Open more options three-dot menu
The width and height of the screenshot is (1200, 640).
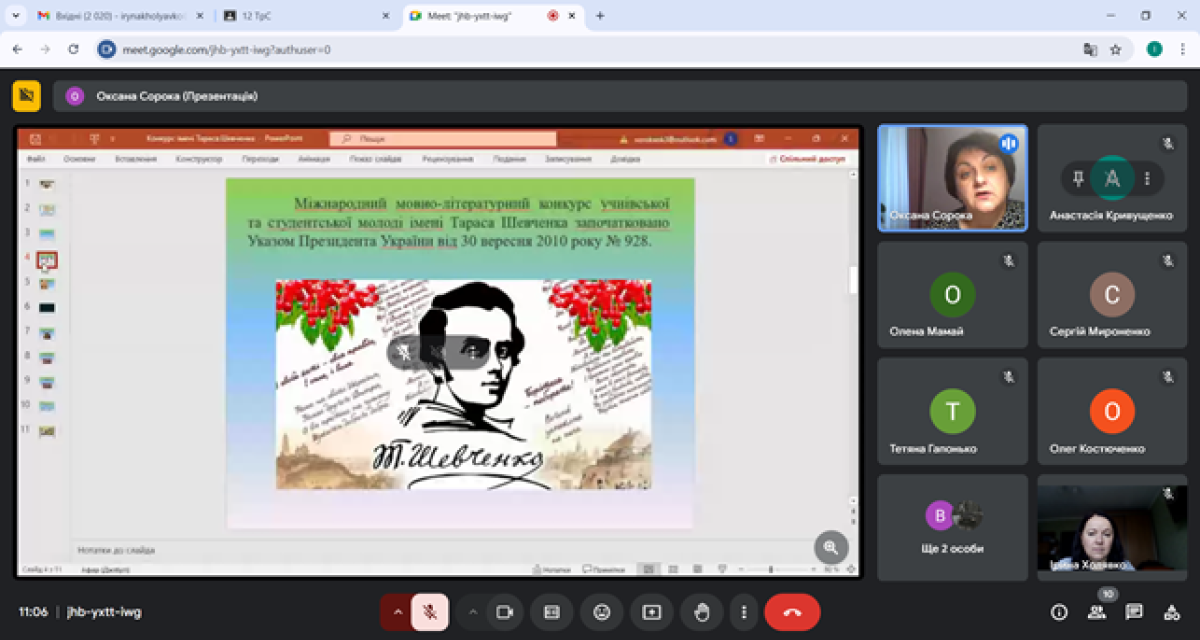(743, 612)
